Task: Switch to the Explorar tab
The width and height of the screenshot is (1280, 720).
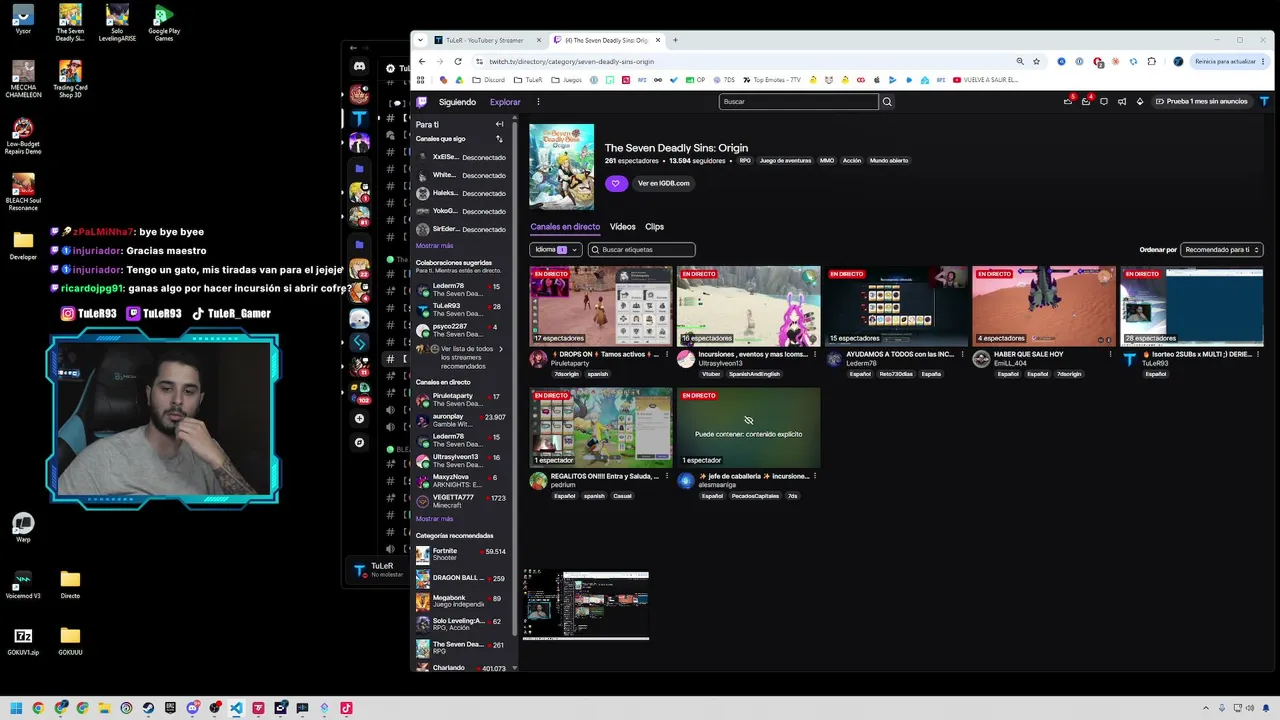Action: tap(505, 102)
